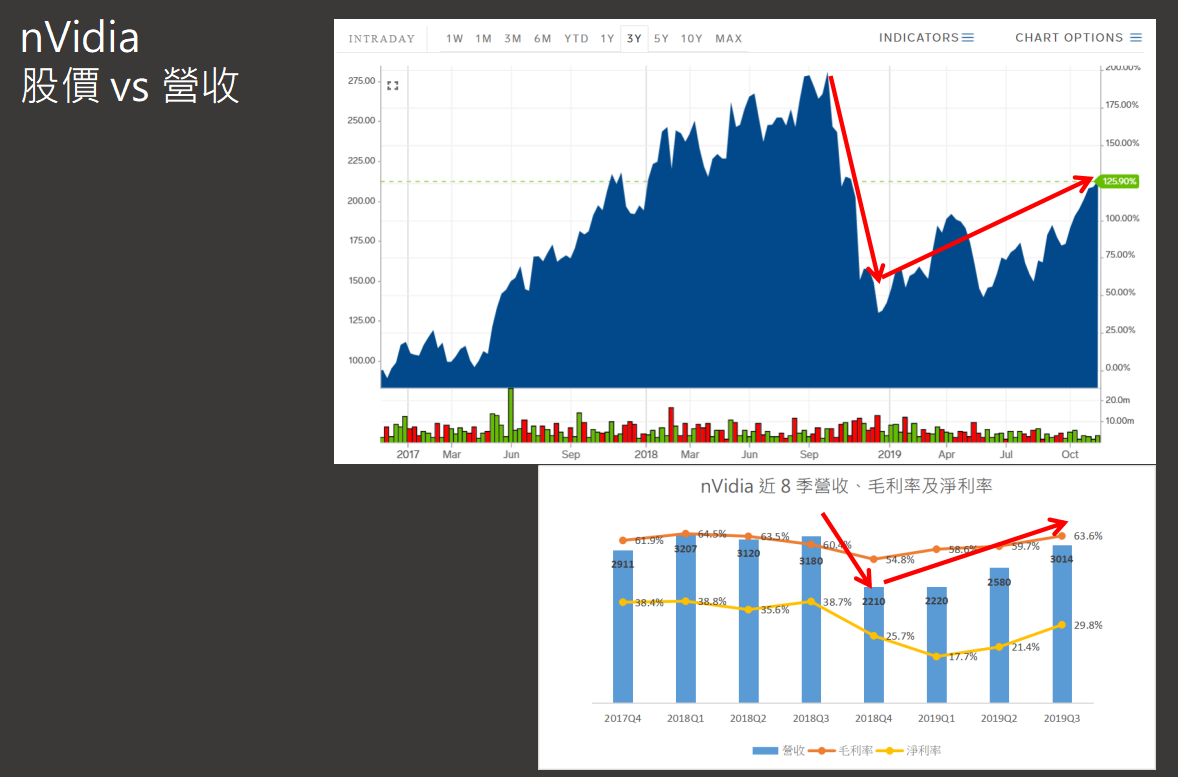
Task: Click the 275.00 price axis label
Action: point(361,80)
